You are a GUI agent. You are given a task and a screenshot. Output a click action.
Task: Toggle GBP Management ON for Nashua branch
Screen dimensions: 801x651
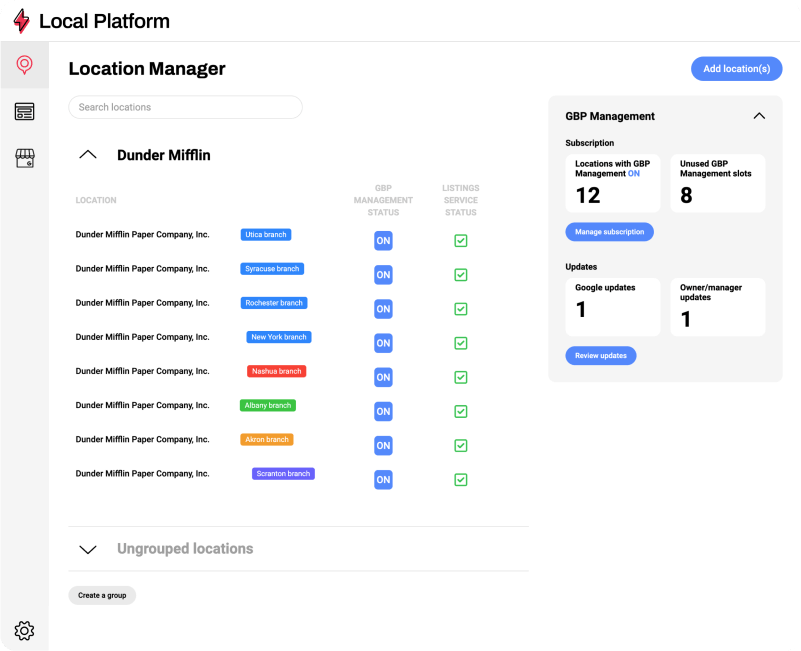pos(383,378)
